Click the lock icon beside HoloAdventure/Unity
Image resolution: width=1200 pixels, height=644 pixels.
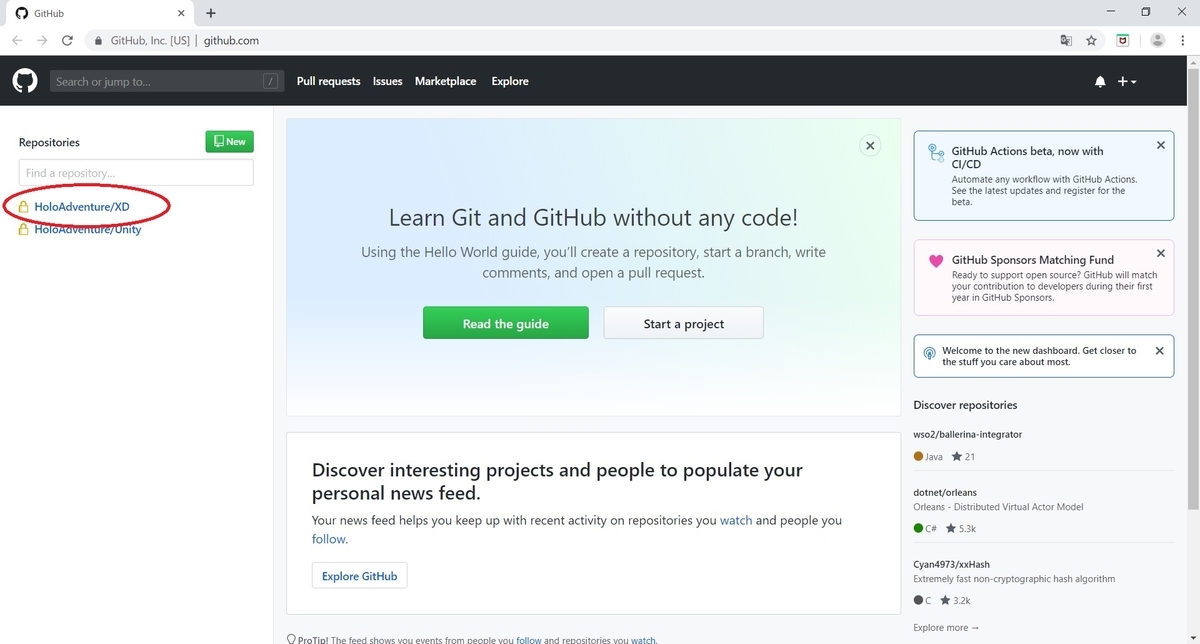(24, 230)
